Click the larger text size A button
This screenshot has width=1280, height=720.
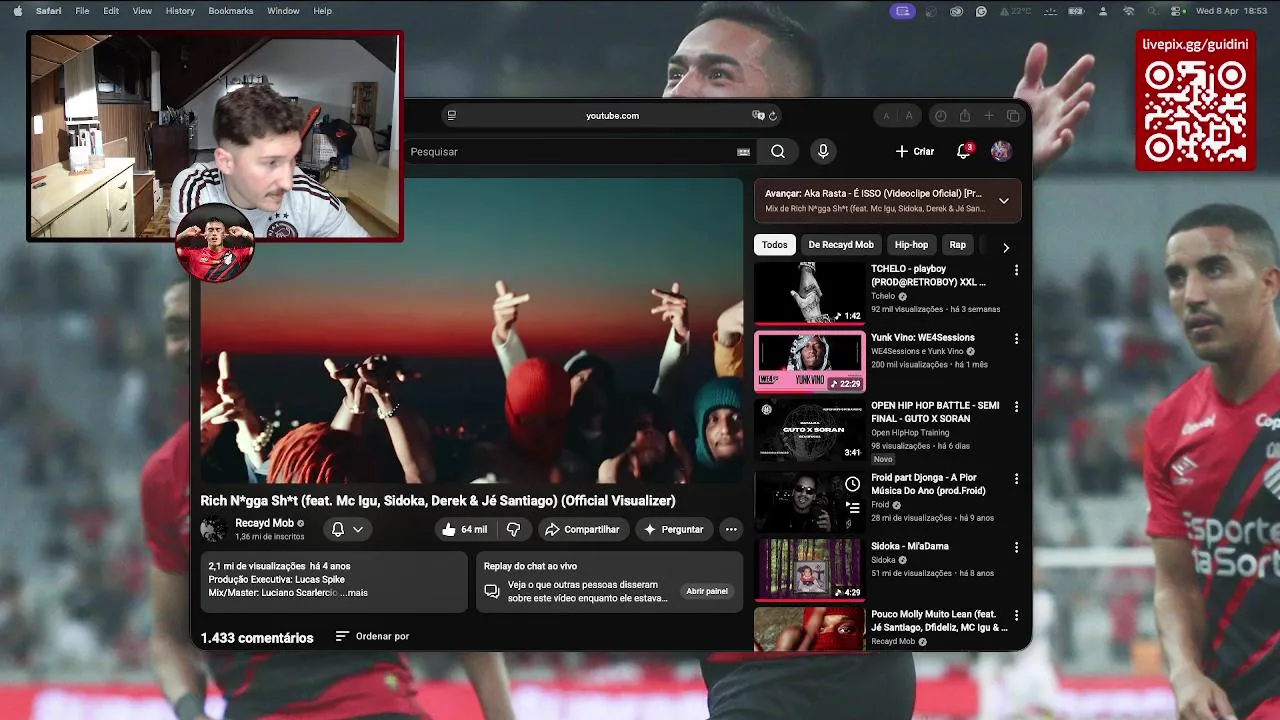(x=909, y=116)
